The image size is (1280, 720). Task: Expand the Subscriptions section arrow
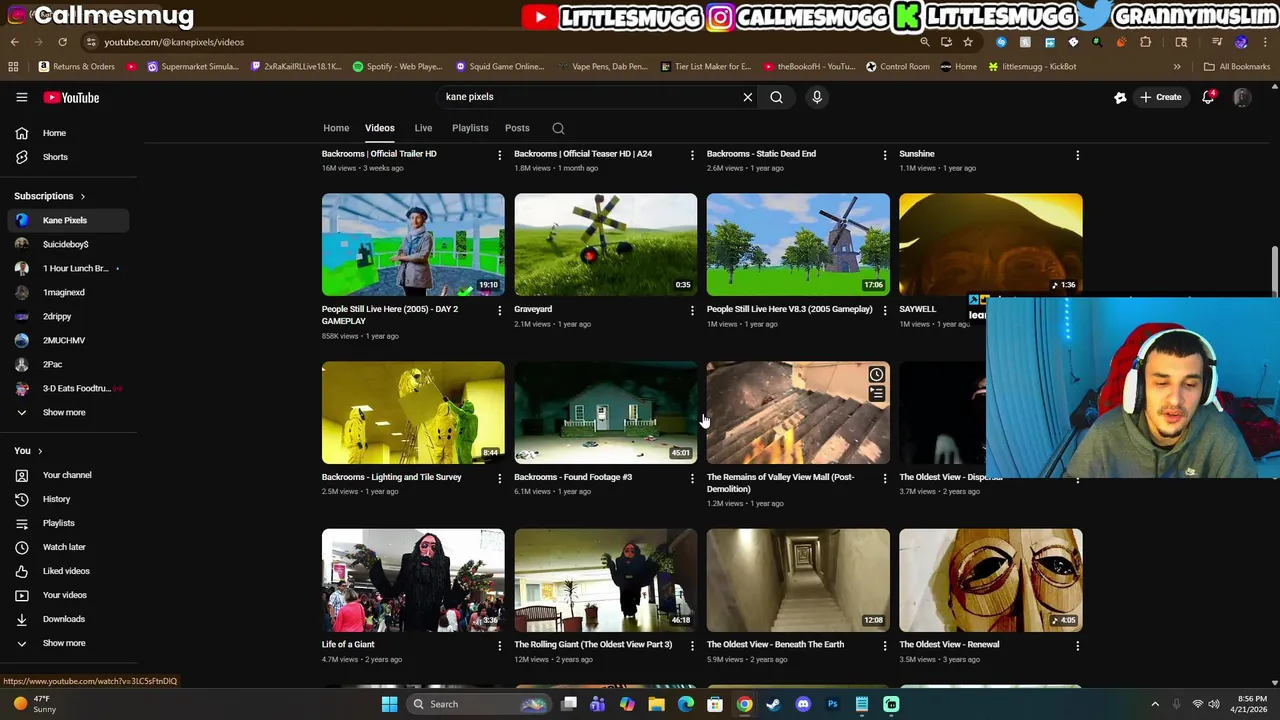[82, 196]
